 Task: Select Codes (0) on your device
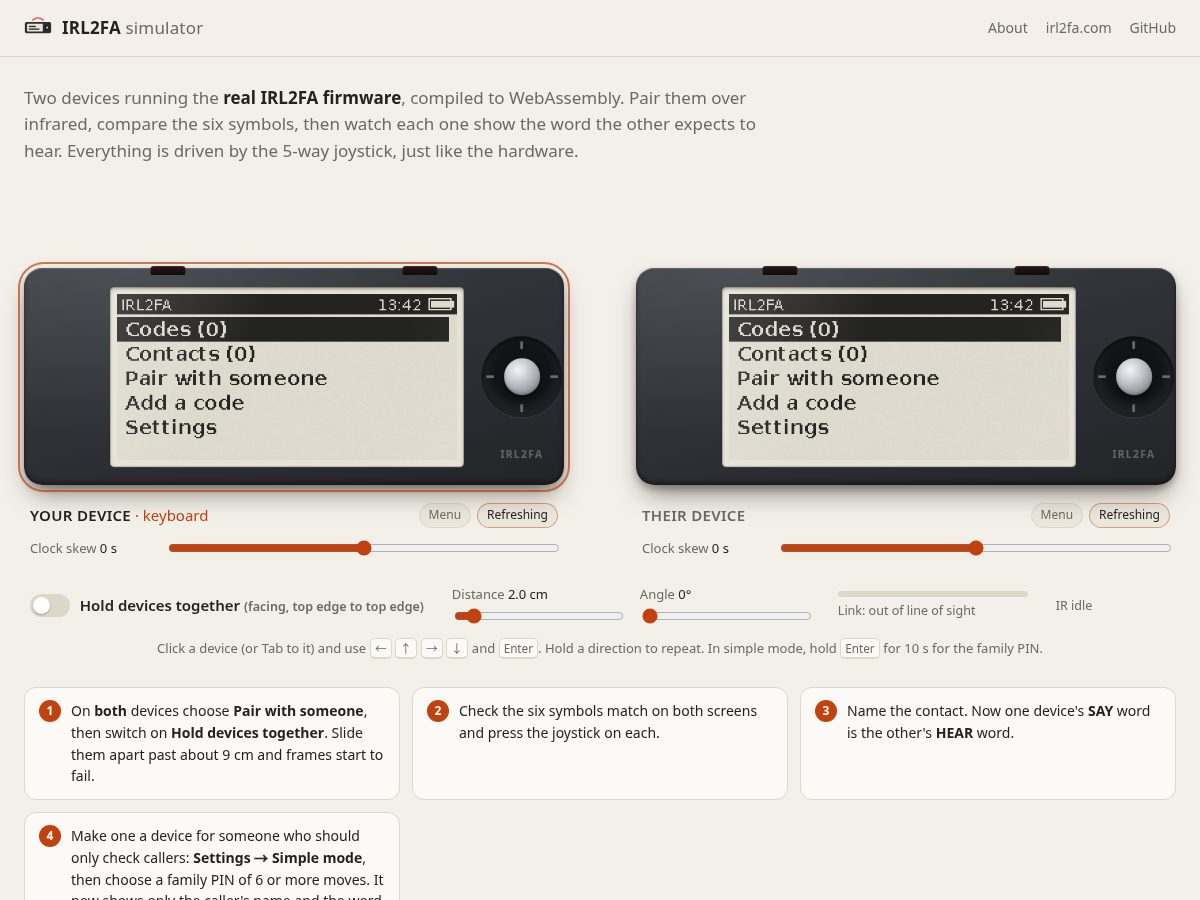(283, 329)
